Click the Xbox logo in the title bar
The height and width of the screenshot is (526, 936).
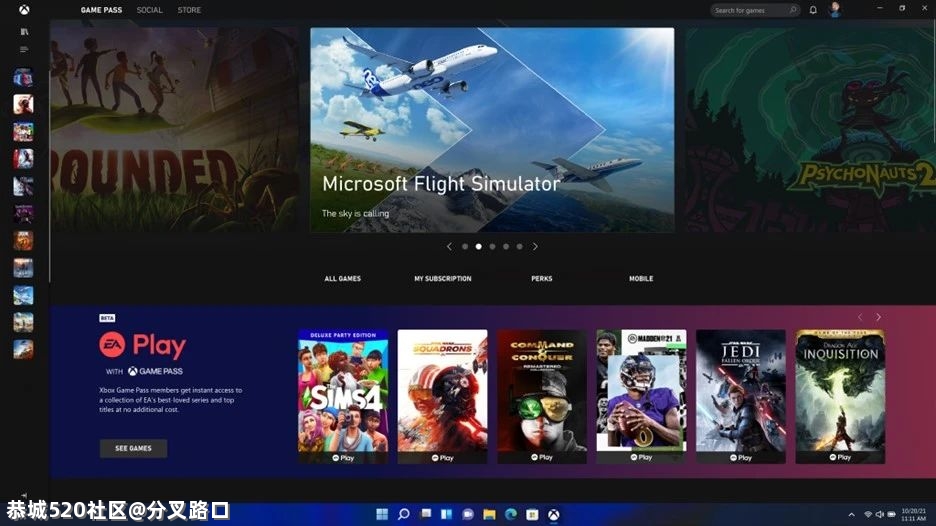(24, 10)
